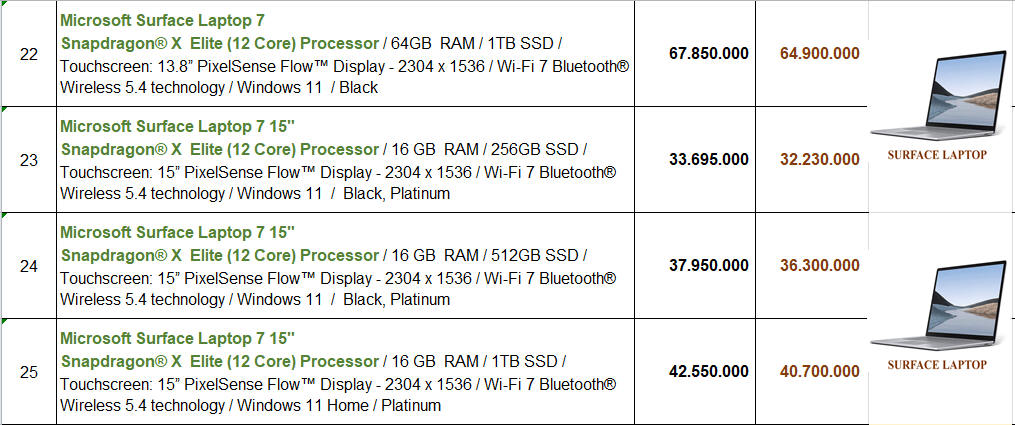Click the 32.230.000 discounted price cell
Image resolution: width=1015 pixels, height=425 pixels.
click(812, 160)
